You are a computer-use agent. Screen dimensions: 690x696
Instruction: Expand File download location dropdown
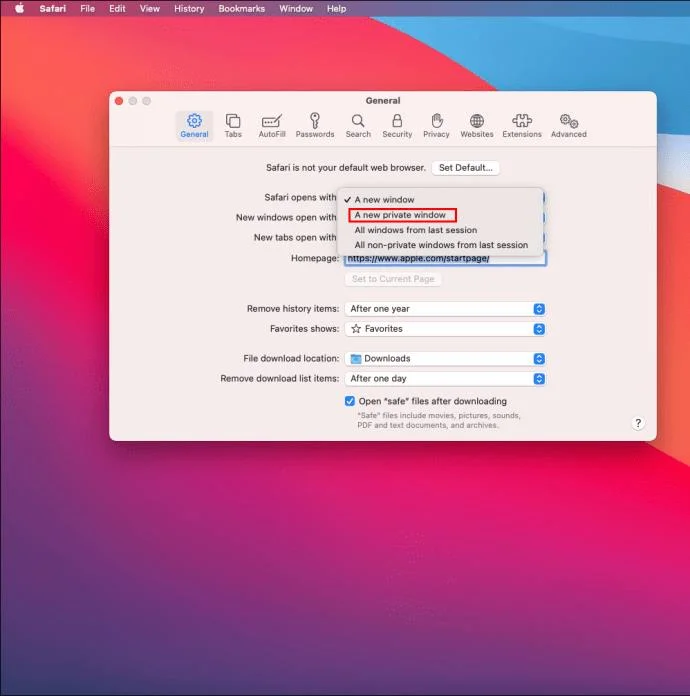coord(445,359)
